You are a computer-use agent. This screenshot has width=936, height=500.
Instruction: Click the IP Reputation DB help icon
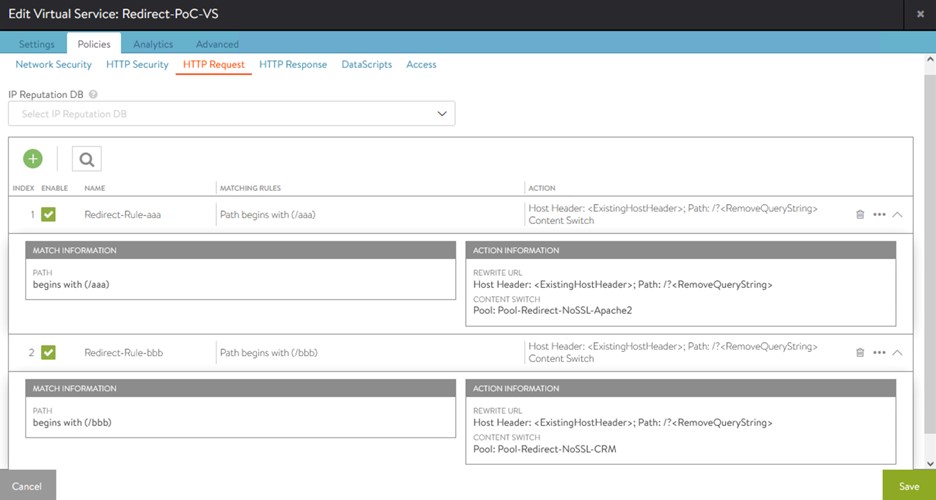(93, 95)
